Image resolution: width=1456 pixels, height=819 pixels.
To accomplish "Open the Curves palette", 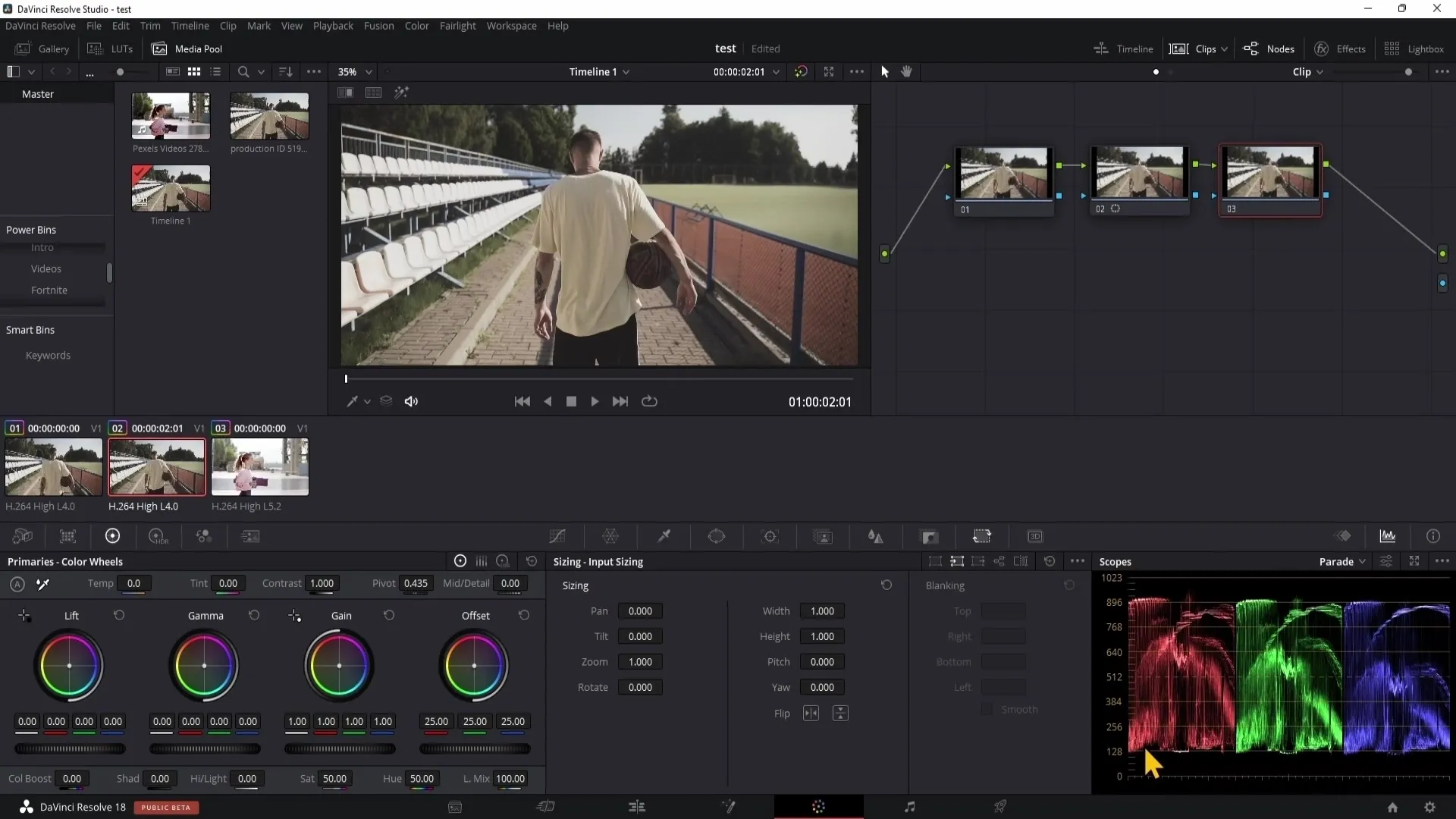I will [557, 537].
